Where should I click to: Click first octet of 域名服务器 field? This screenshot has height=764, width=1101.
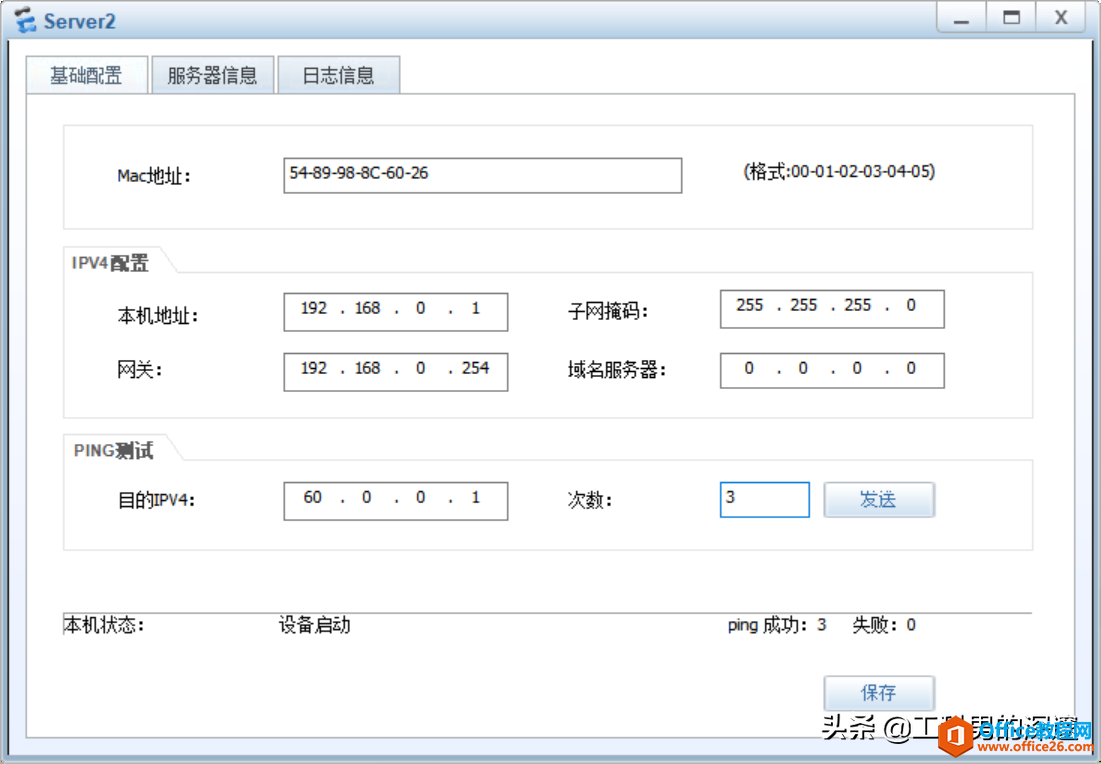(750, 369)
